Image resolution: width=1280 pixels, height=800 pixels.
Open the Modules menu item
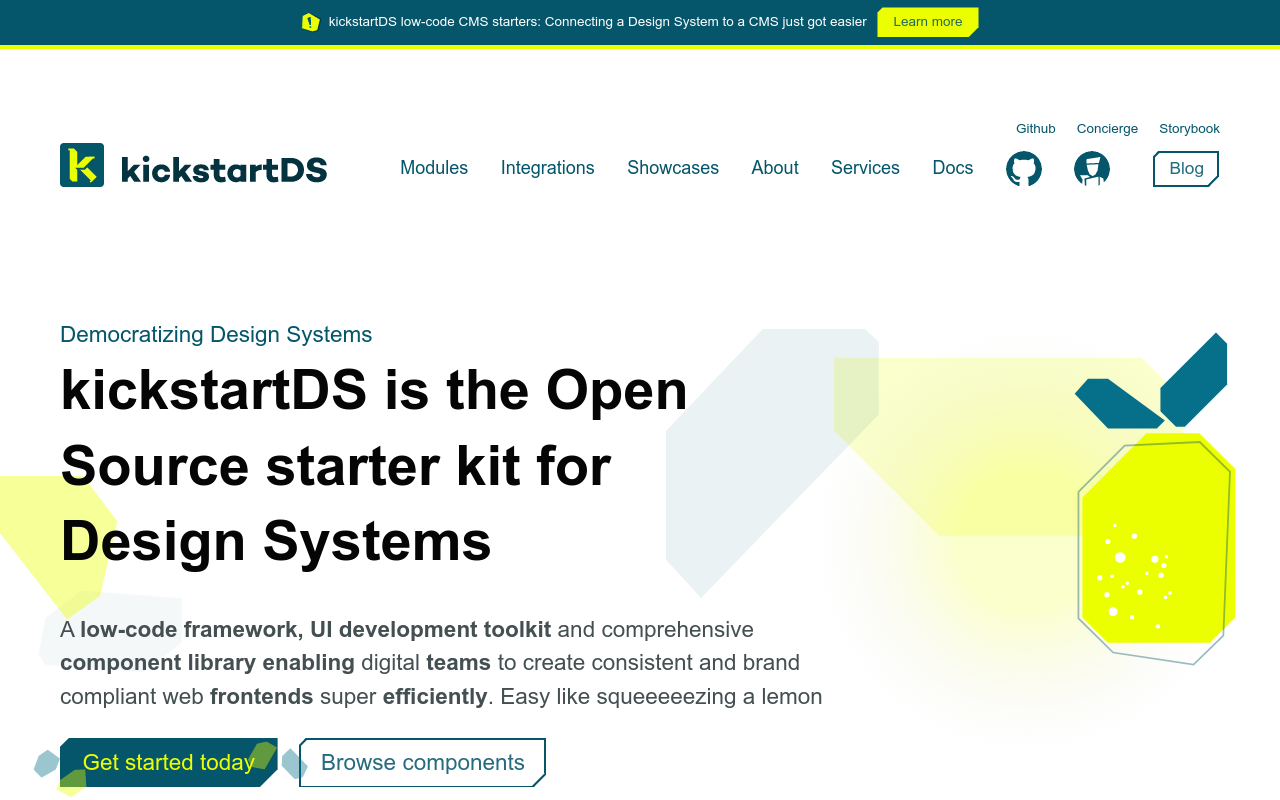coord(434,168)
